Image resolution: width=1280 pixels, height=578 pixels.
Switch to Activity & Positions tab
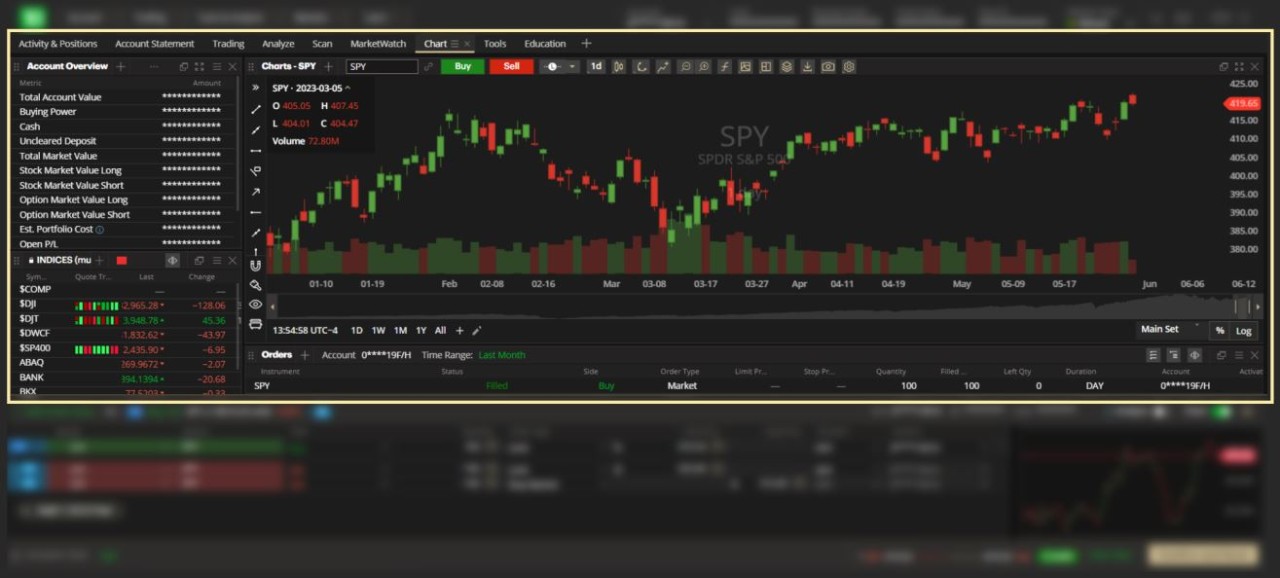tap(58, 44)
